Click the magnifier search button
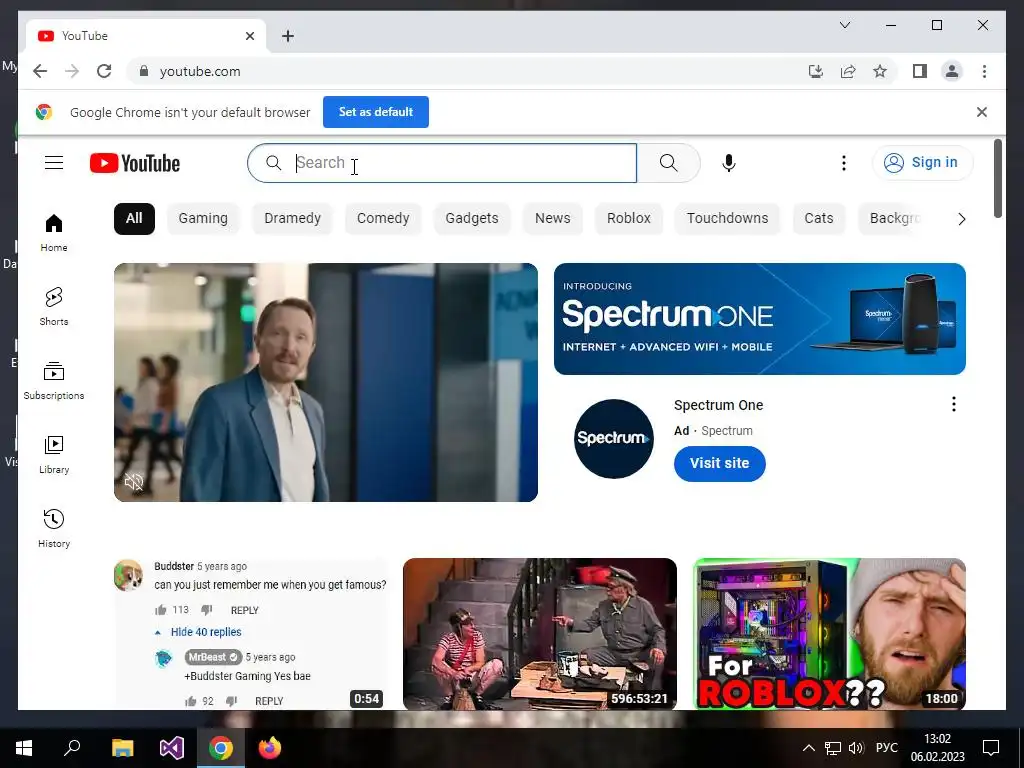 pos(668,163)
